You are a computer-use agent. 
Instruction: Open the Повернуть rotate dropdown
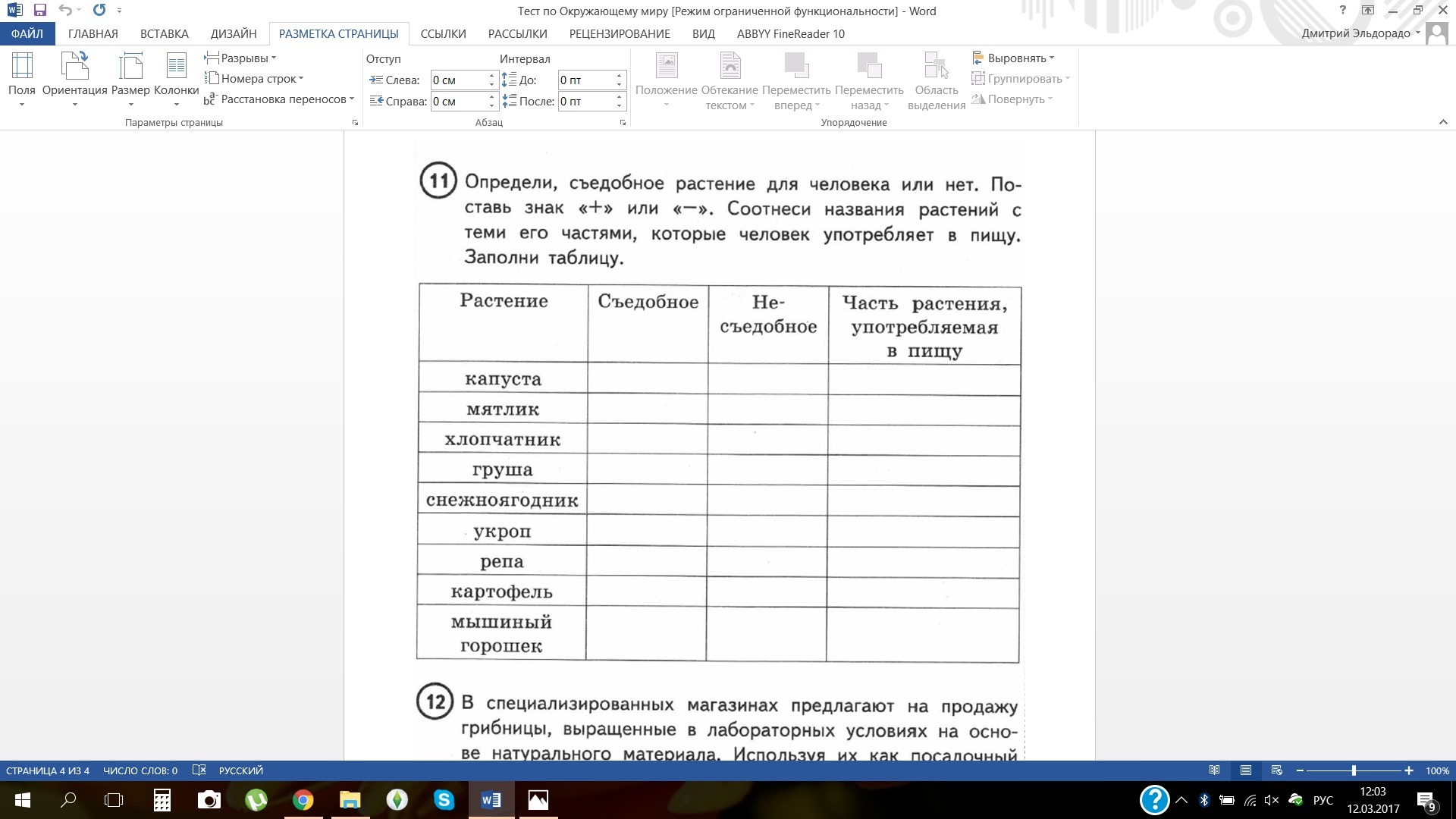click(x=1012, y=99)
